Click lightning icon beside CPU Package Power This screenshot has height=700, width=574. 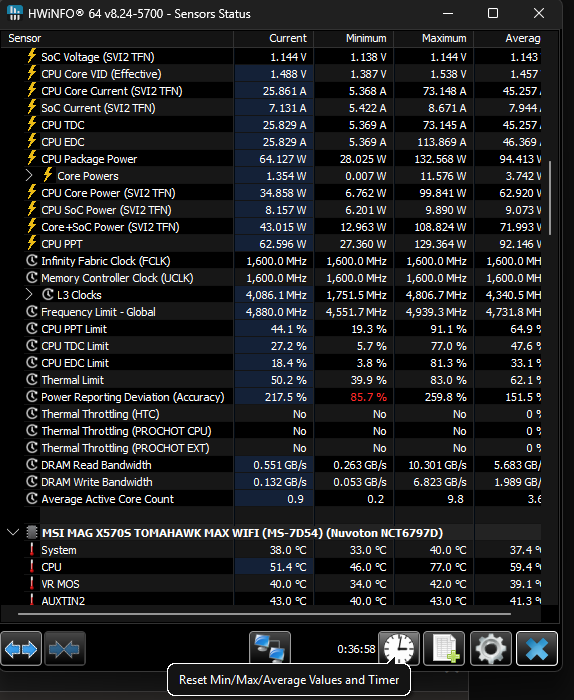pyautogui.click(x=32, y=158)
